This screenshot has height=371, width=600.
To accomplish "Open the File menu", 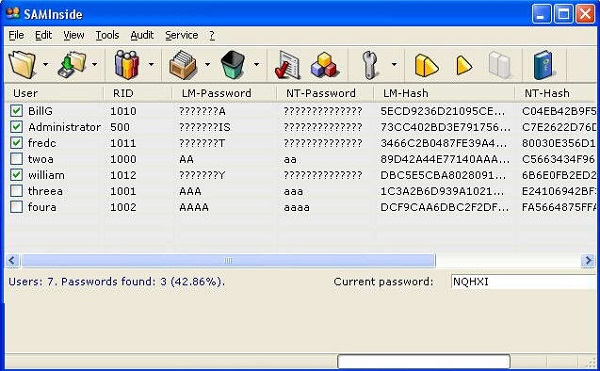I will 16,35.
